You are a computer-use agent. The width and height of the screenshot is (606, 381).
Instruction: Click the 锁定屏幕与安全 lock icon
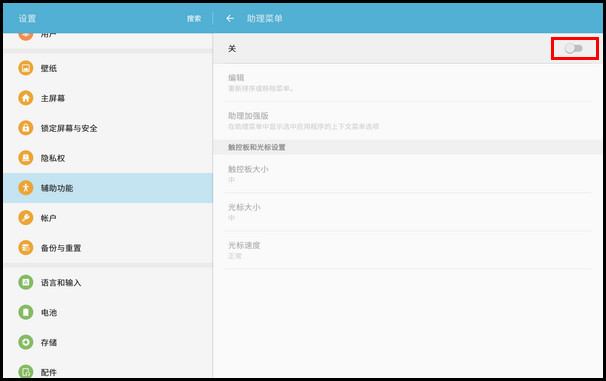(x=26, y=128)
